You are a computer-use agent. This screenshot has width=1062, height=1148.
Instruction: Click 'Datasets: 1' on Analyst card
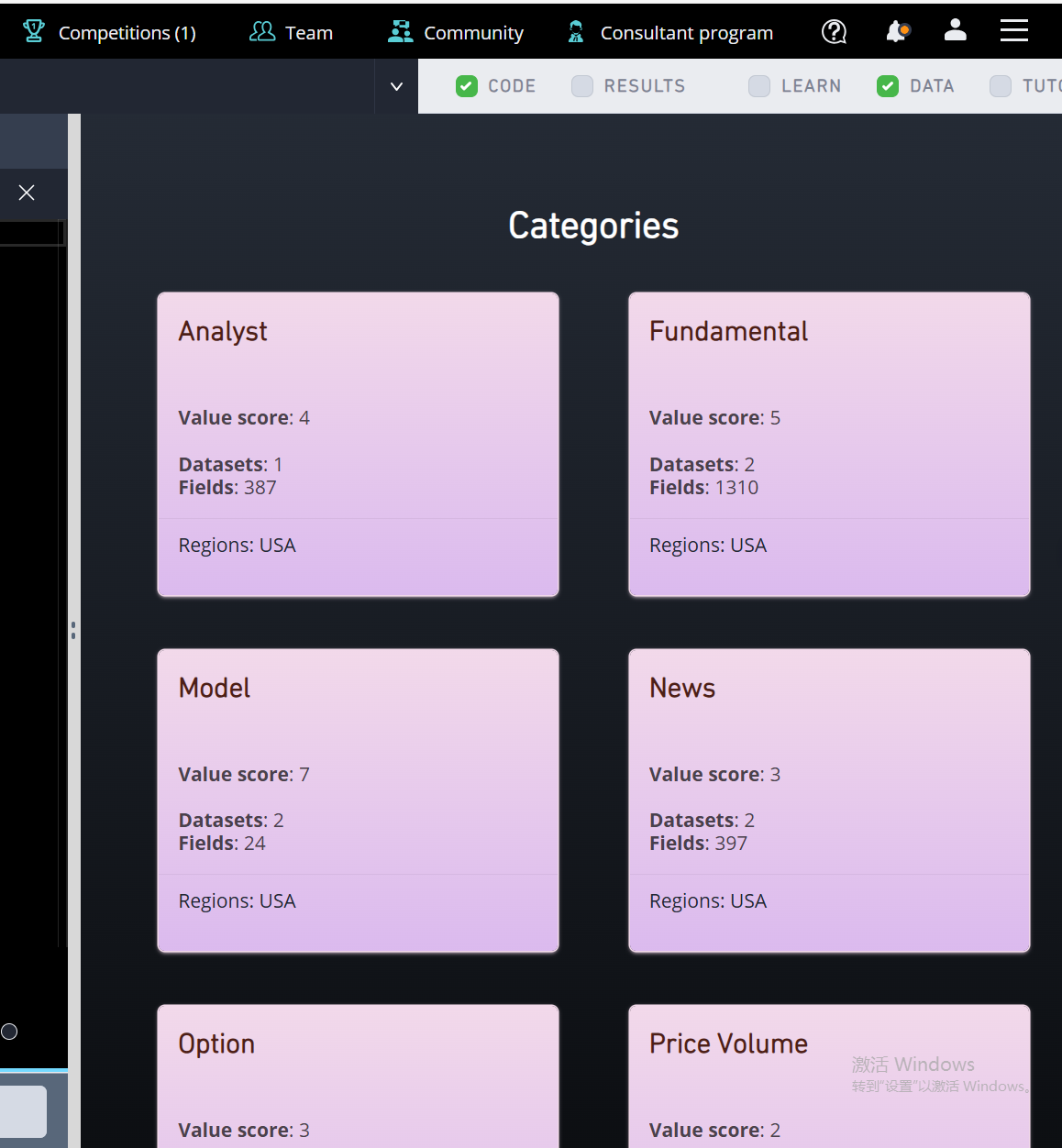[230, 465]
